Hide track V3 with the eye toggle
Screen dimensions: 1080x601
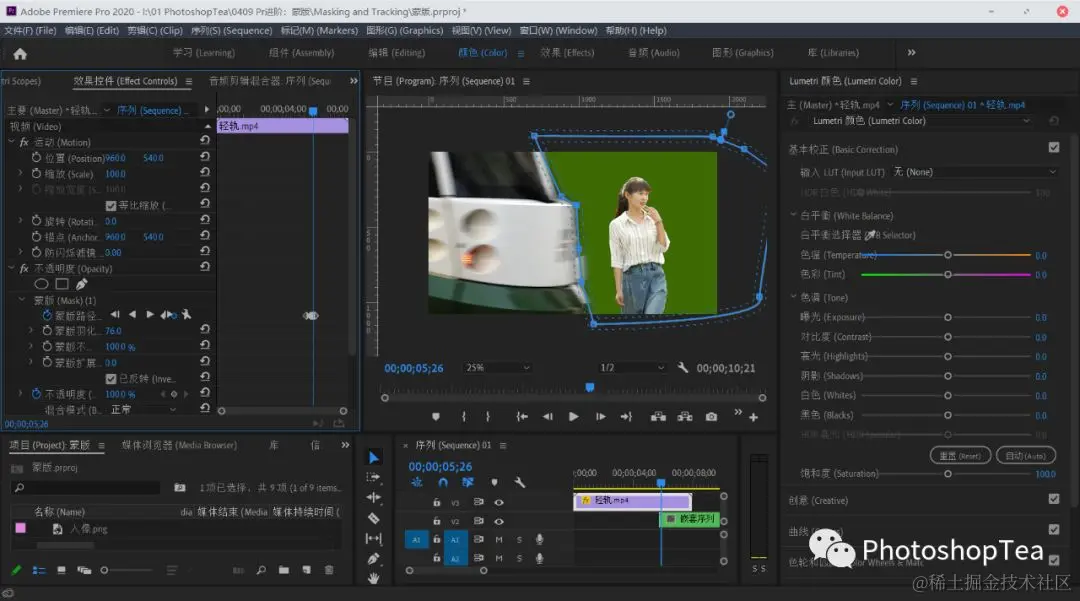pyautogui.click(x=498, y=502)
